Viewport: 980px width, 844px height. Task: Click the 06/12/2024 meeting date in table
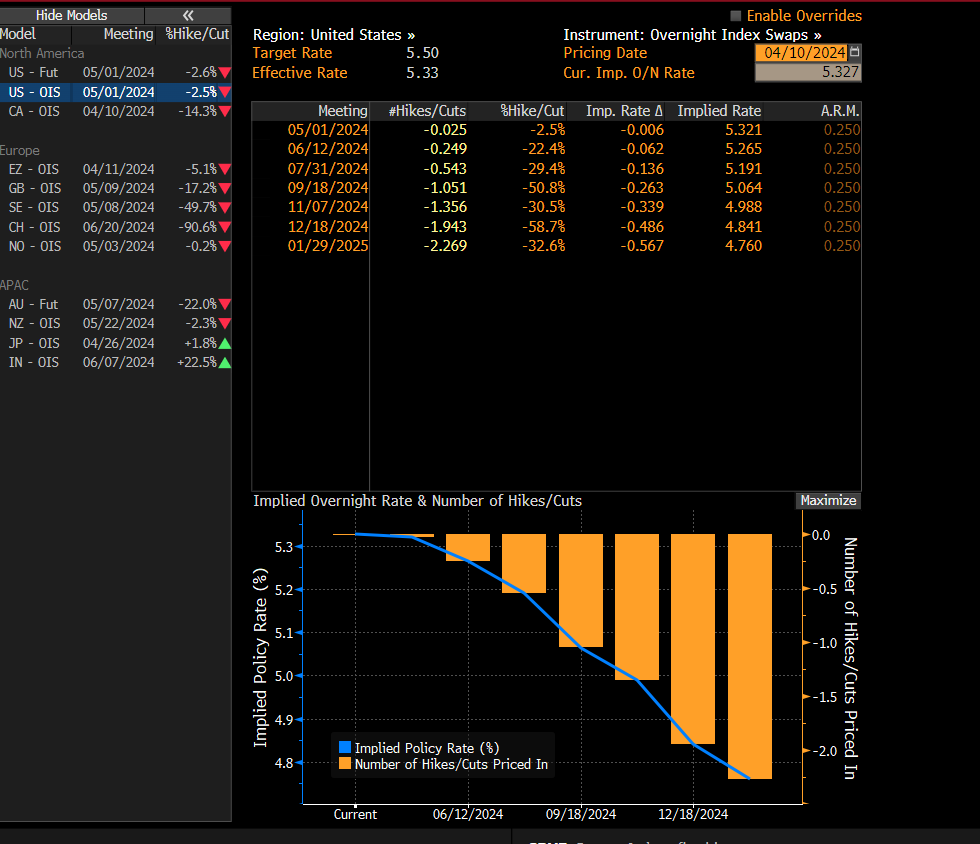click(328, 149)
